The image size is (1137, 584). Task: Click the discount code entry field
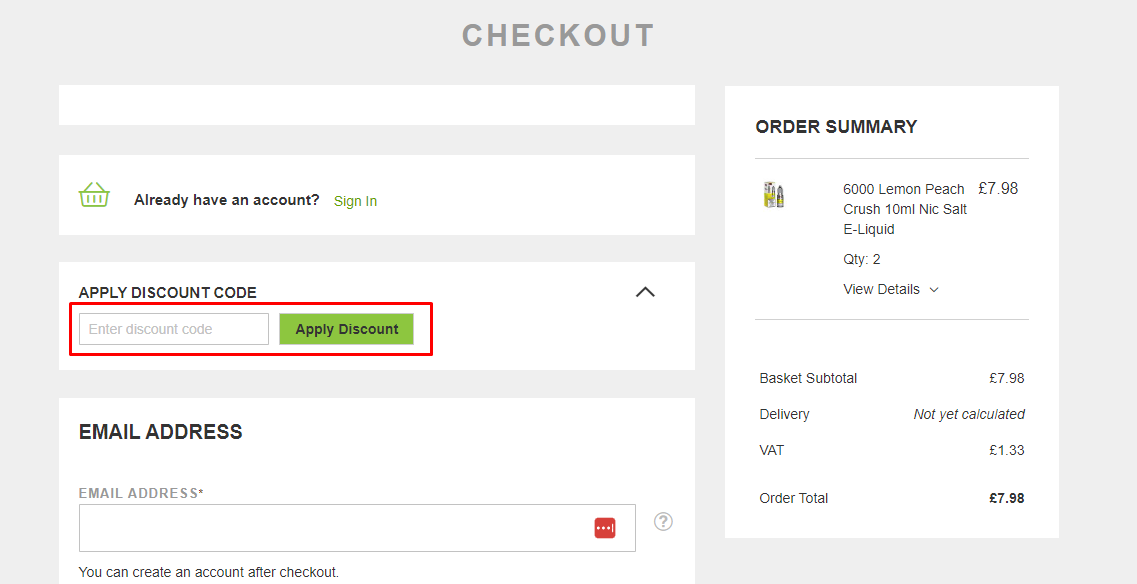click(x=172, y=328)
